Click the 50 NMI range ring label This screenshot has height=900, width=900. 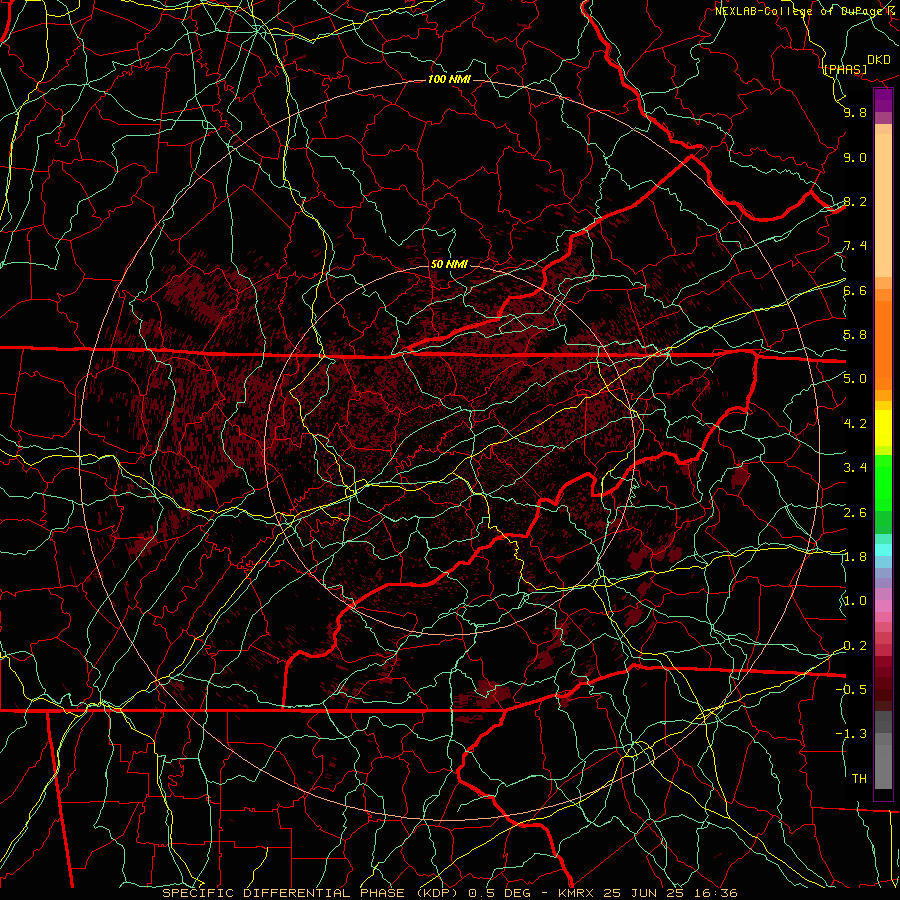coord(449,264)
